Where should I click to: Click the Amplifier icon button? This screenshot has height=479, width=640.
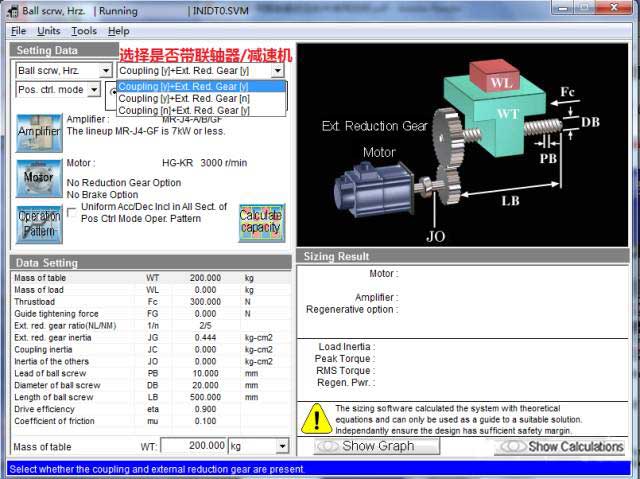click(x=39, y=132)
